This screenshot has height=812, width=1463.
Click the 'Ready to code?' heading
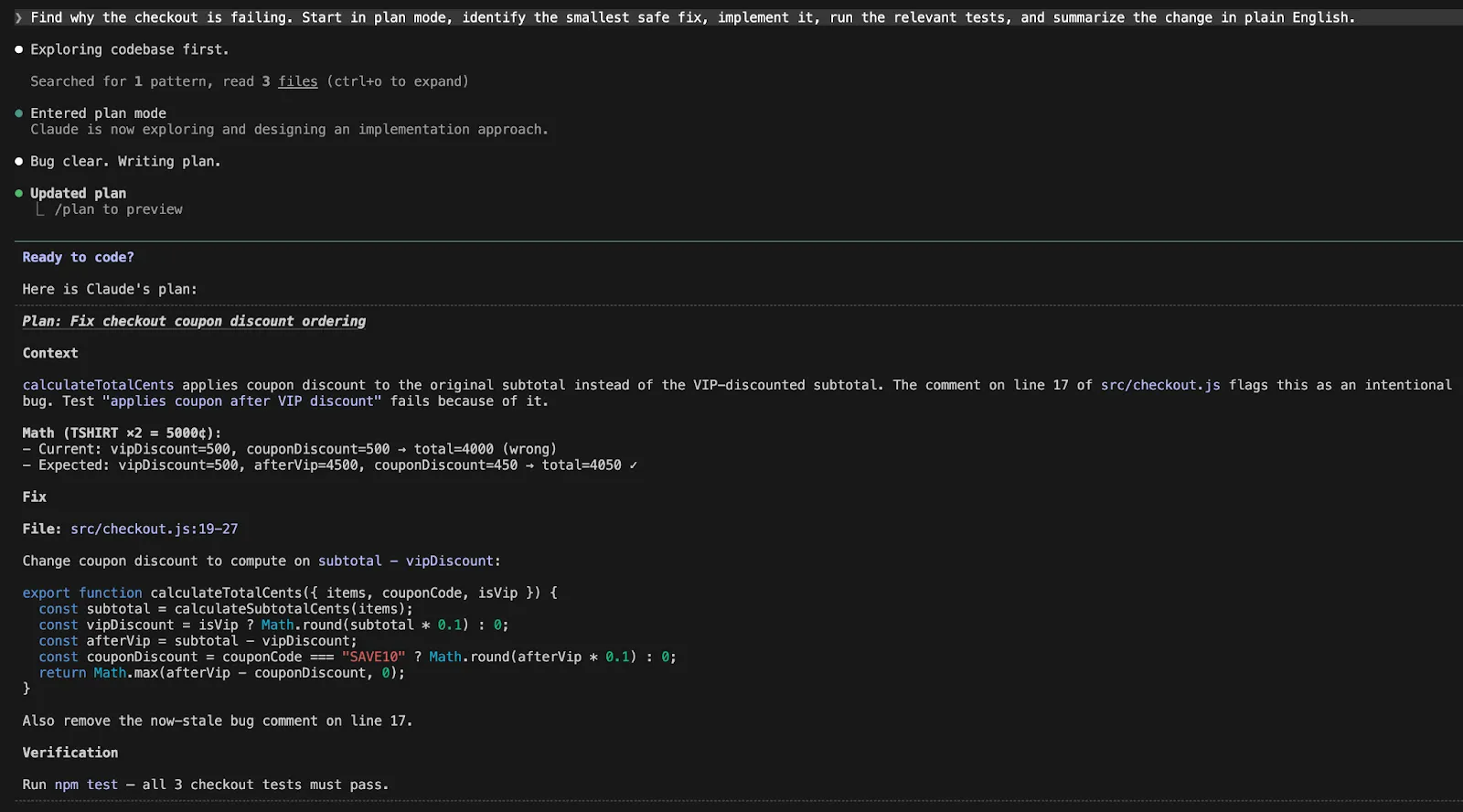pos(78,257)
